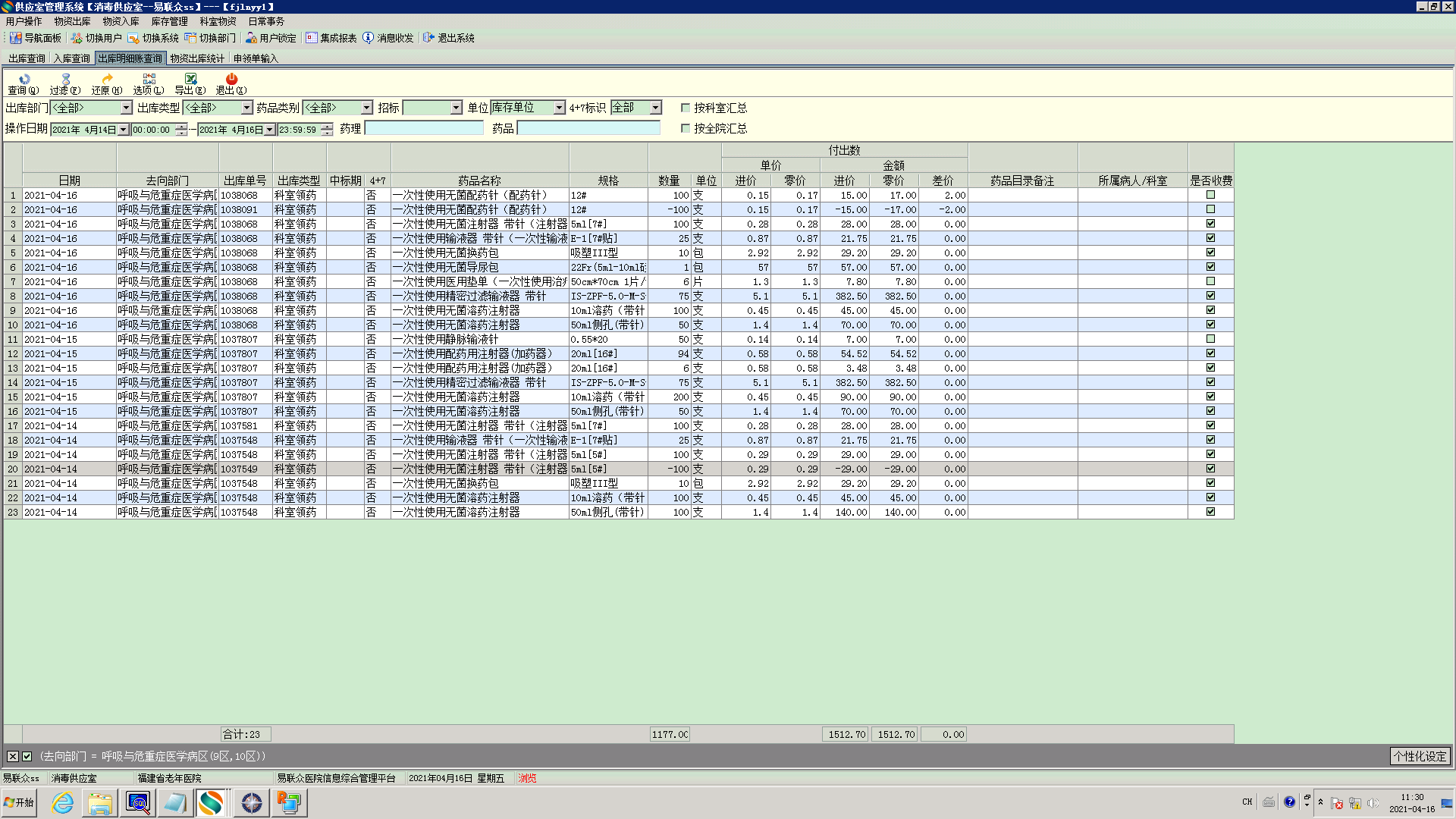
Task: Open 导航面板 navigation panel
Action: coord(36,38)
